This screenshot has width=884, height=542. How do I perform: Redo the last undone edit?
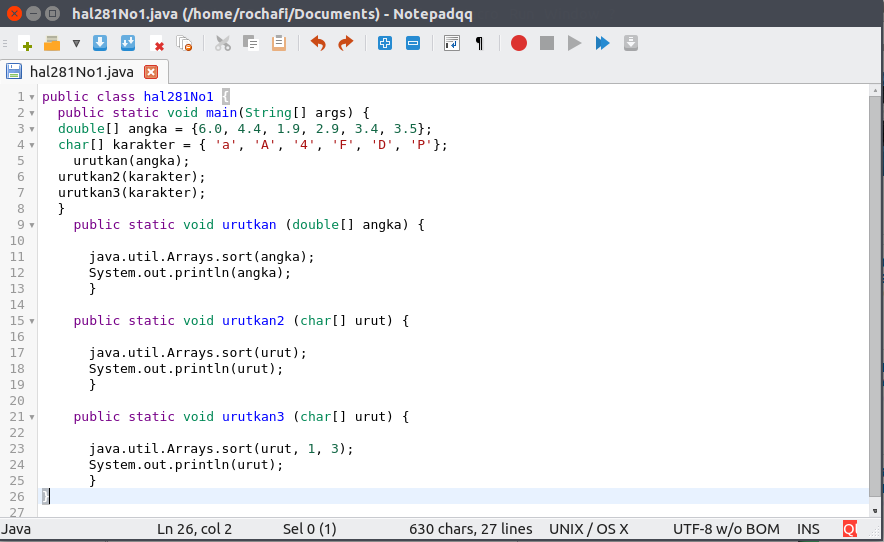346,43
